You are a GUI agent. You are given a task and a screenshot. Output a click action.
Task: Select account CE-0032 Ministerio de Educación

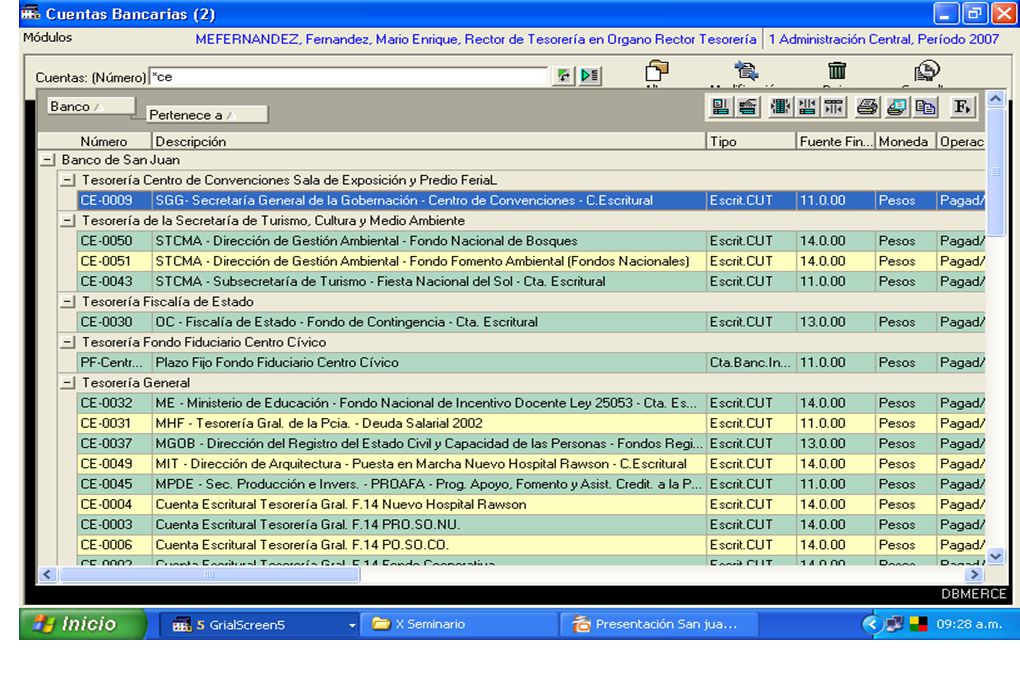click(x=531, y=403)
